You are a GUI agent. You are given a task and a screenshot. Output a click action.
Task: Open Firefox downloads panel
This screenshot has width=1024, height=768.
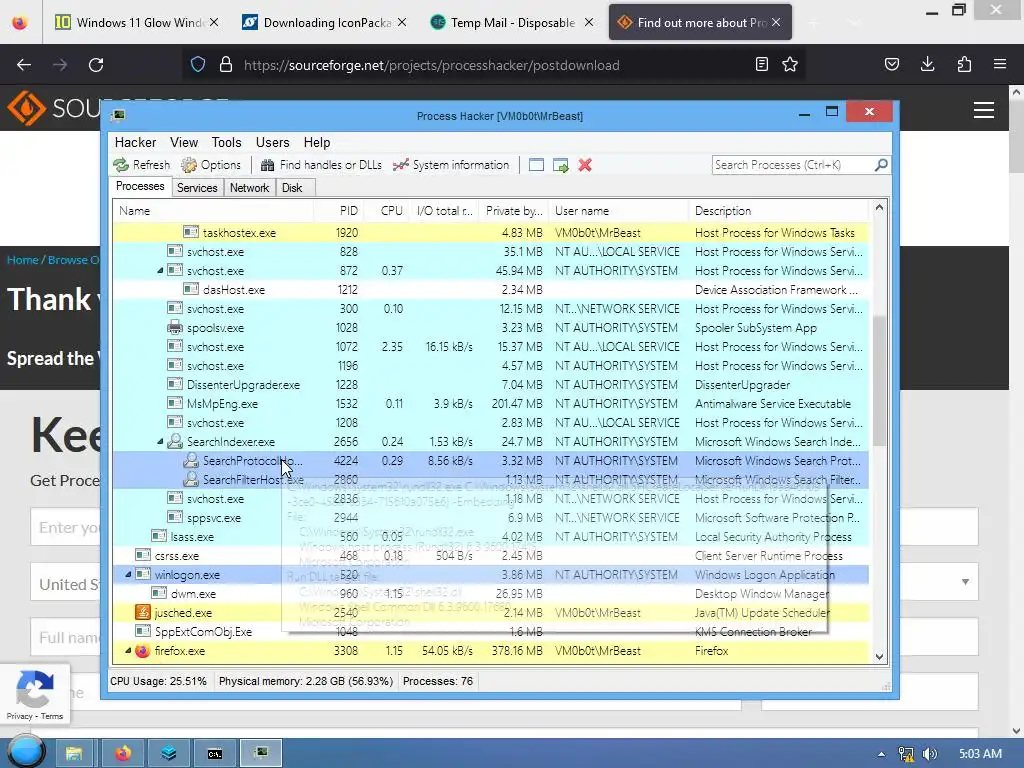927,64
